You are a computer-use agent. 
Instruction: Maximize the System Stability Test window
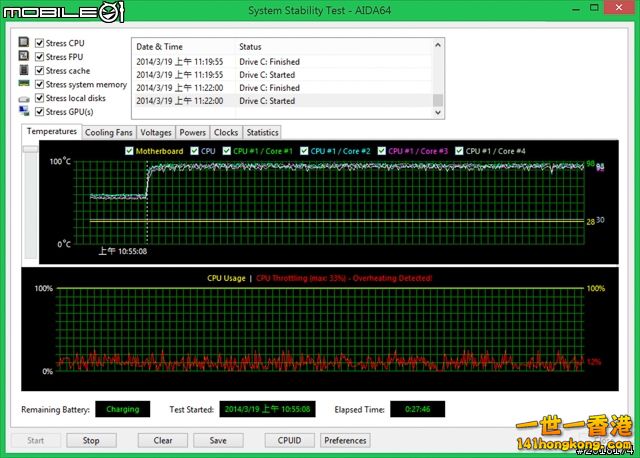[x=594, y=8]
